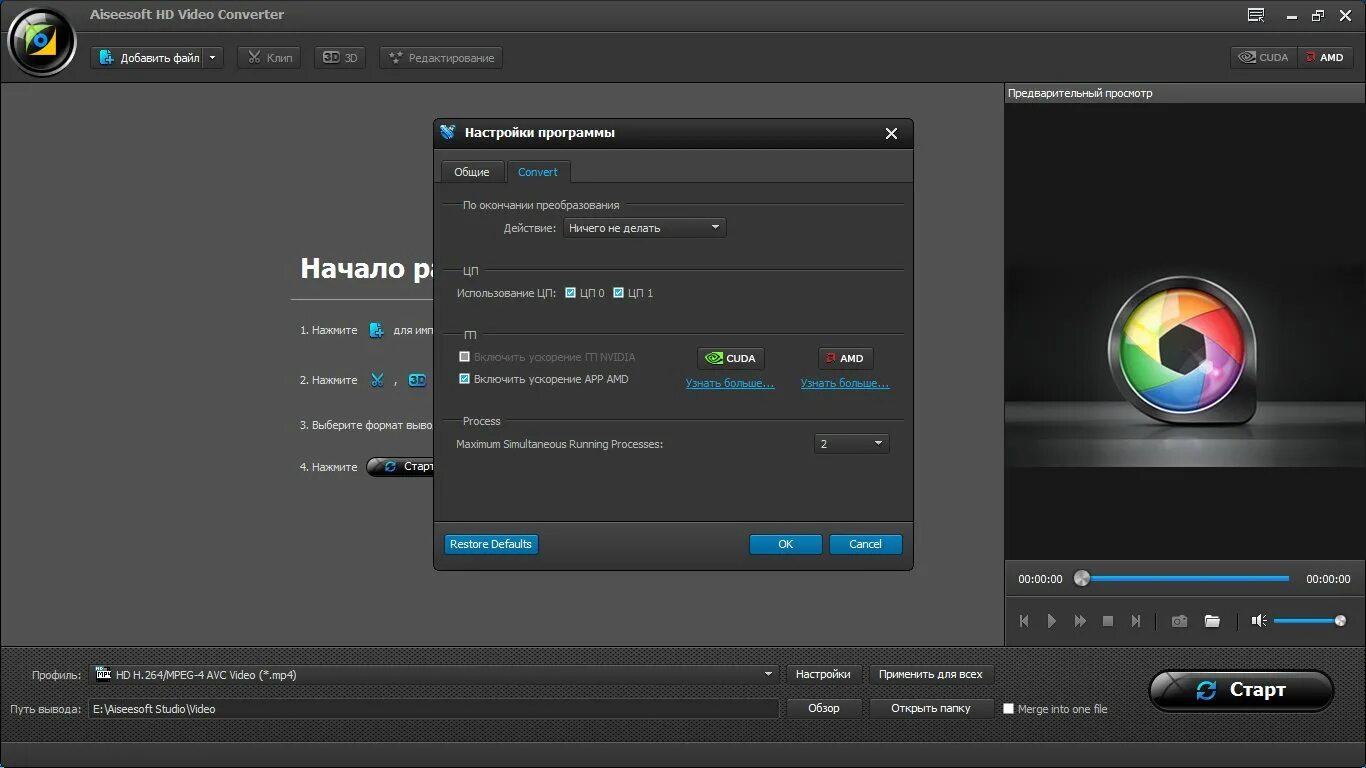Toggle the ЦП 0 checkbox
The image size is (1366, 768).
point(570,293)
